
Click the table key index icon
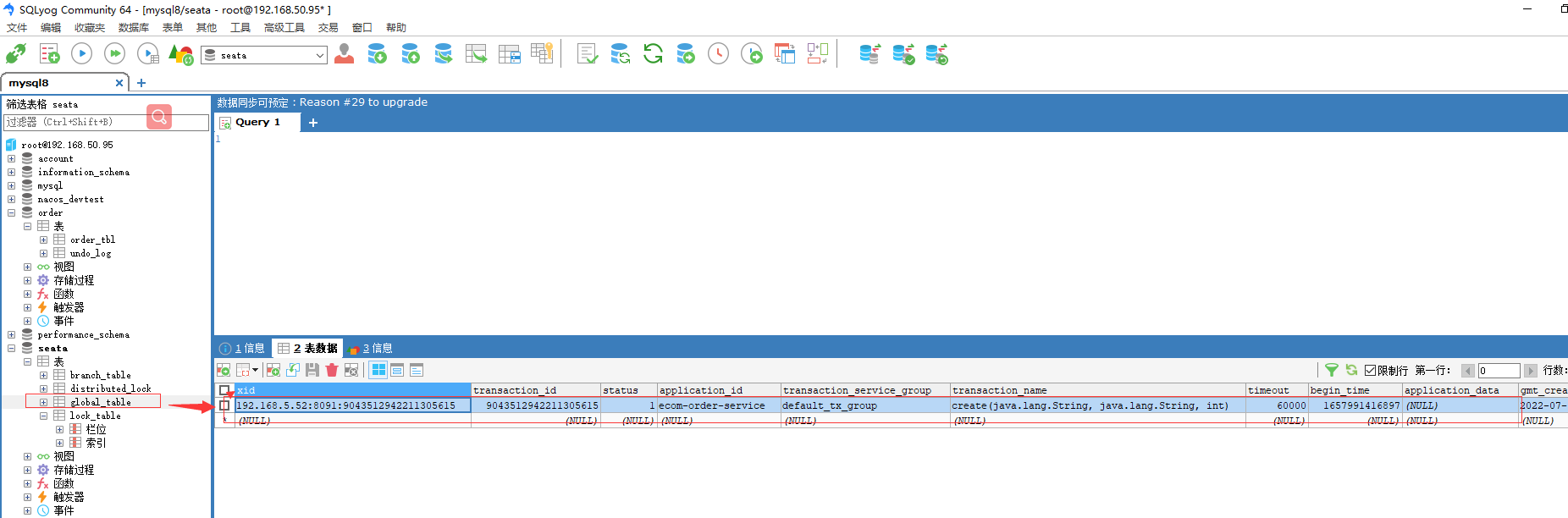(542, 54)
